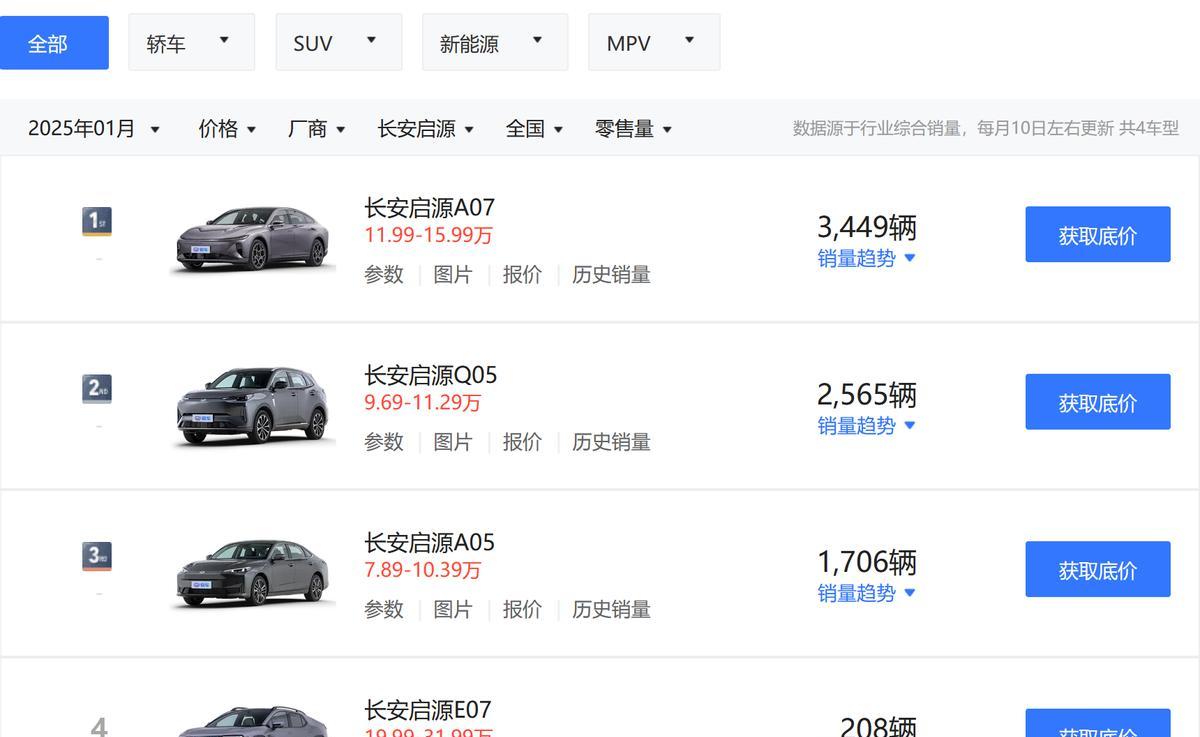Open 报价 link for 长安启源A05

click(522, 609)
